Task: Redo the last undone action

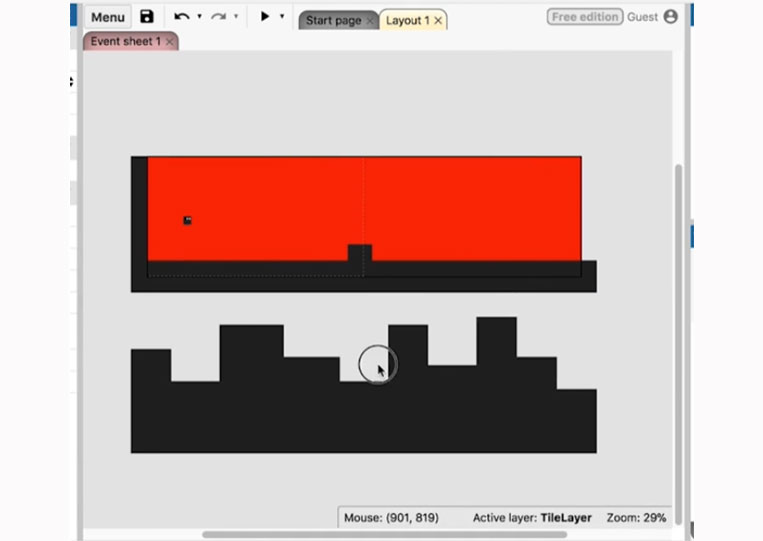Action: 218,17
